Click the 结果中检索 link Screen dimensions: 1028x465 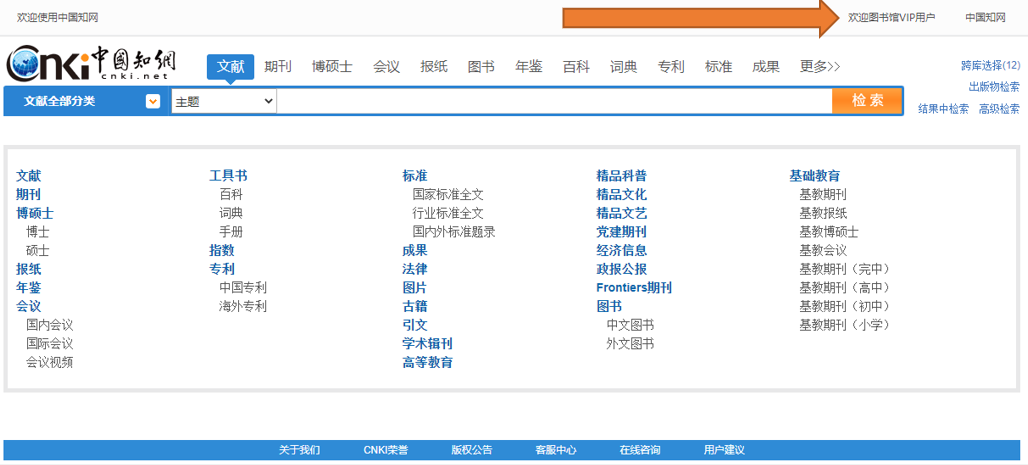point(943,109)
